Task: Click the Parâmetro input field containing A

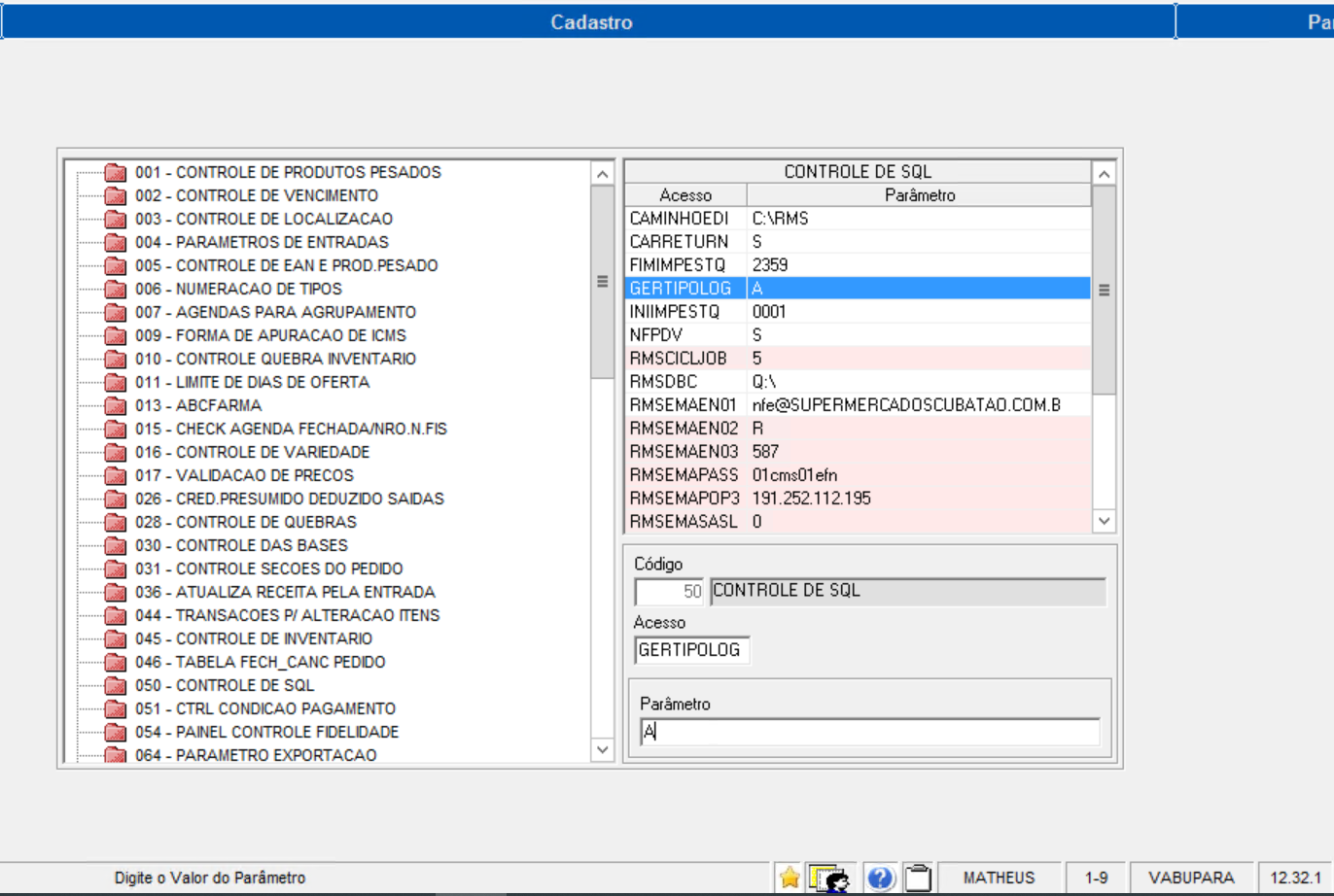Action: click(870, 733)
